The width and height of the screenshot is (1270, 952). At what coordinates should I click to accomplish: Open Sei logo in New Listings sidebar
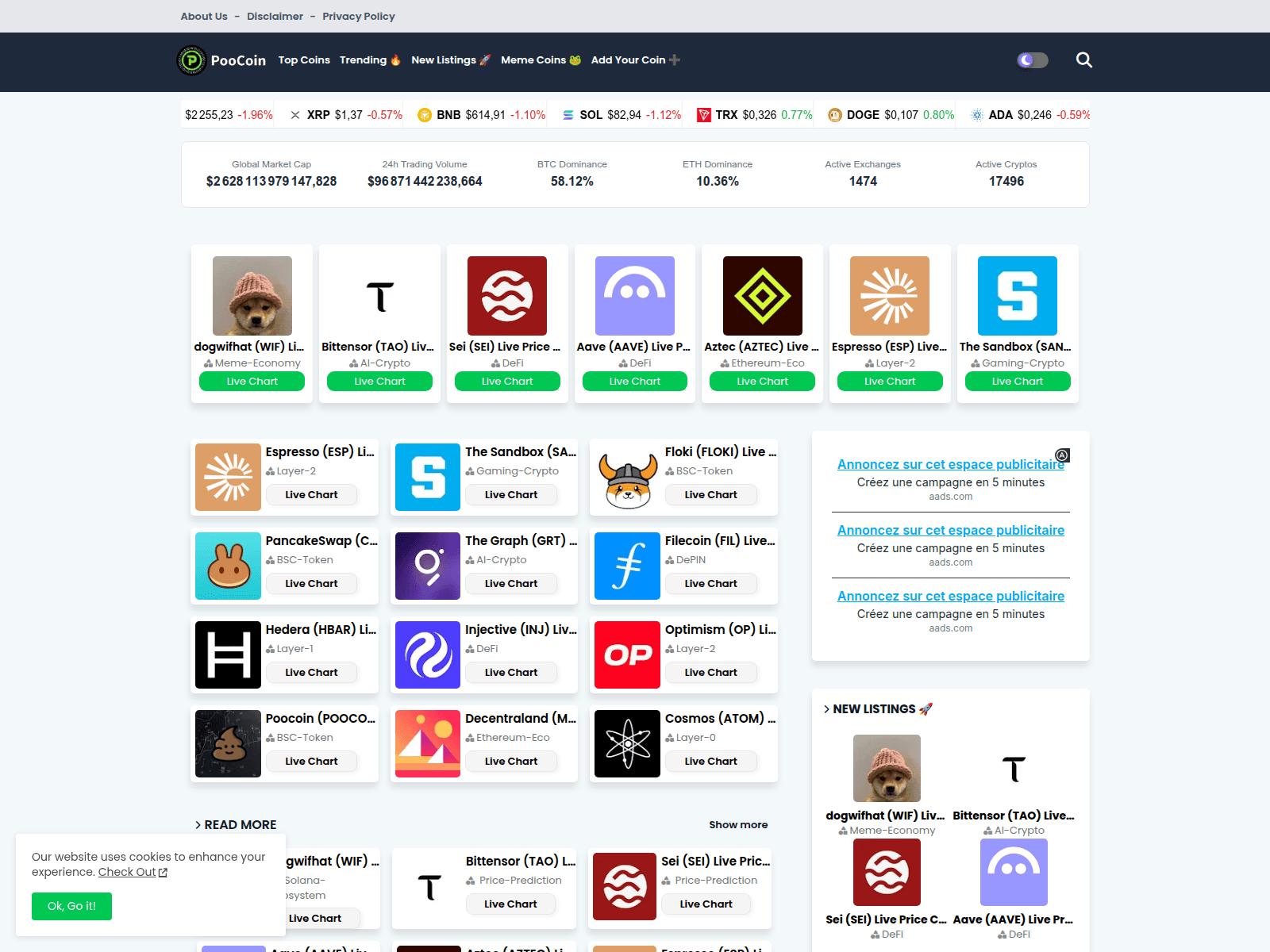coord(887,872)
